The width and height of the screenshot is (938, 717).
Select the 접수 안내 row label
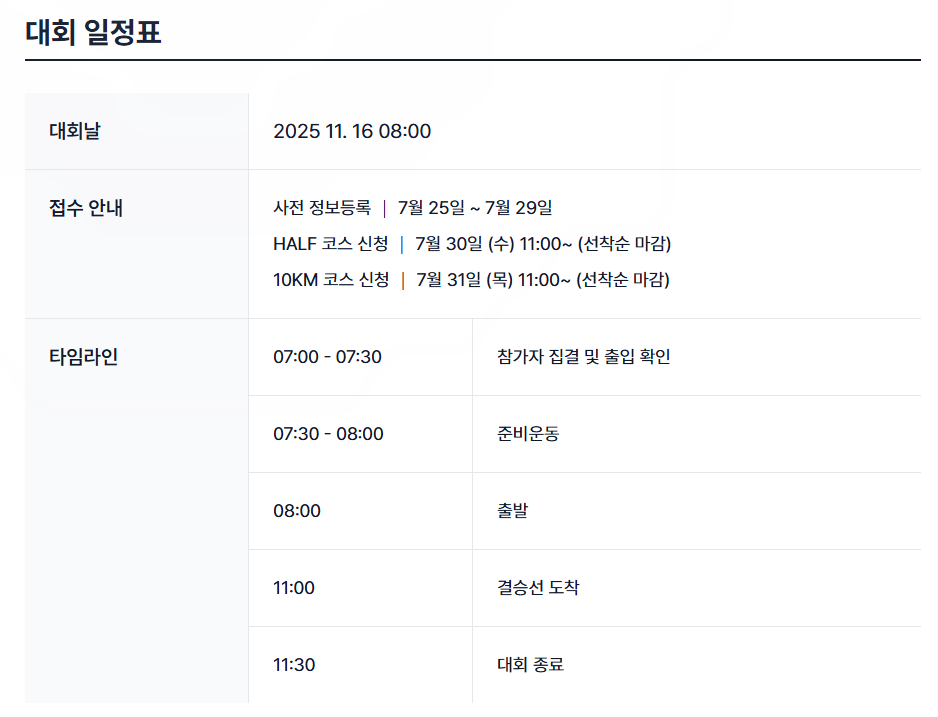tap(86, 208)
